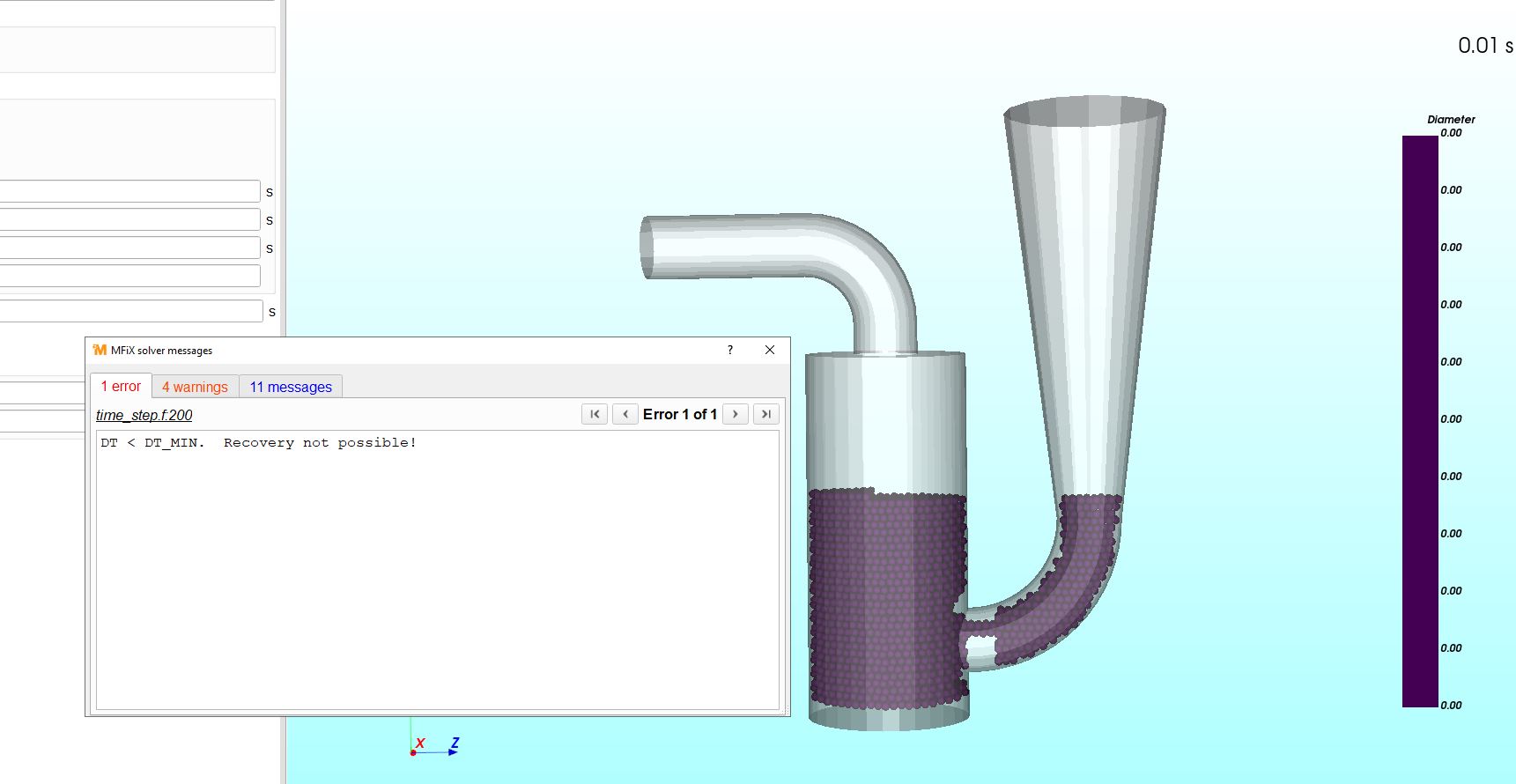This screenshot has height=784, width=1516.
Task: Show the 11 messages tab
Action: (291, 387)
